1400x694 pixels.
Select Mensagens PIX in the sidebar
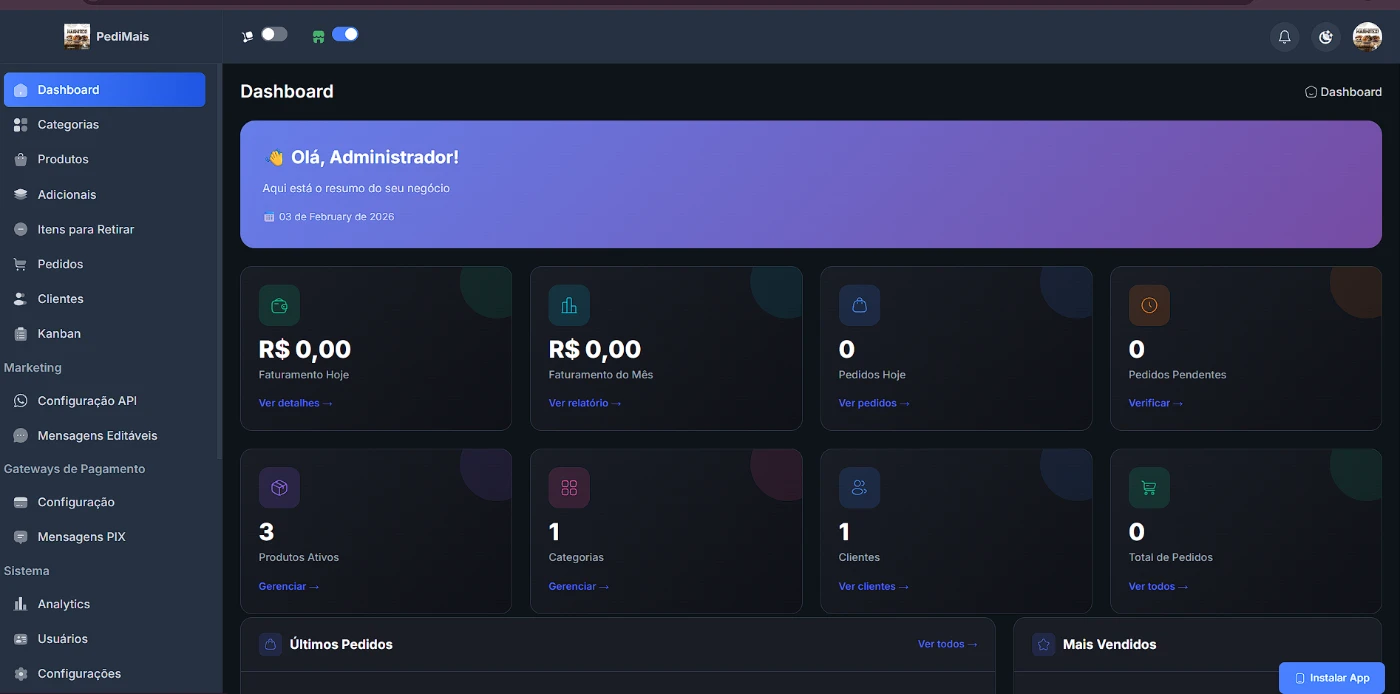click(81, 537)
